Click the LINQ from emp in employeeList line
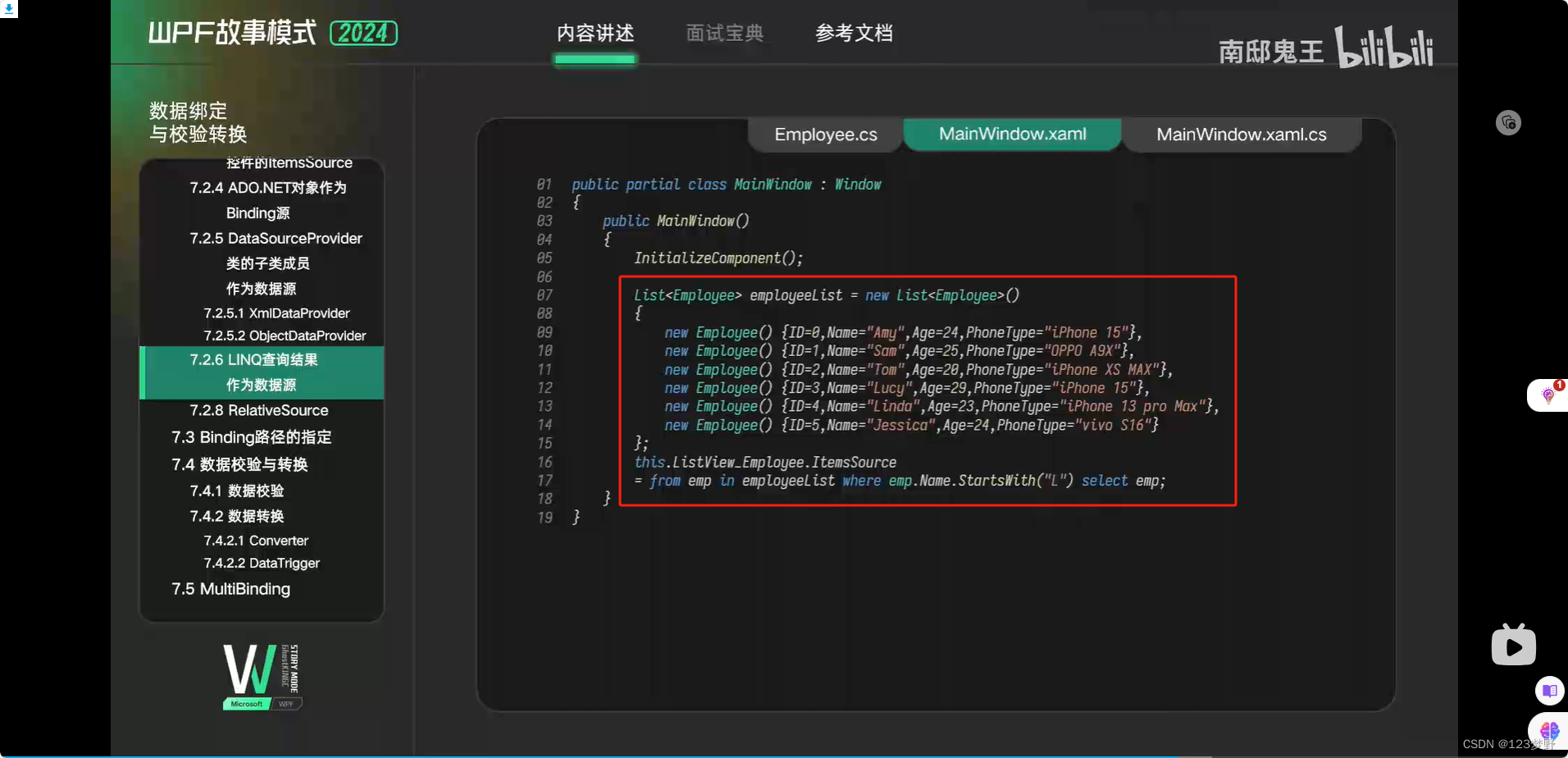 point(900,481)
